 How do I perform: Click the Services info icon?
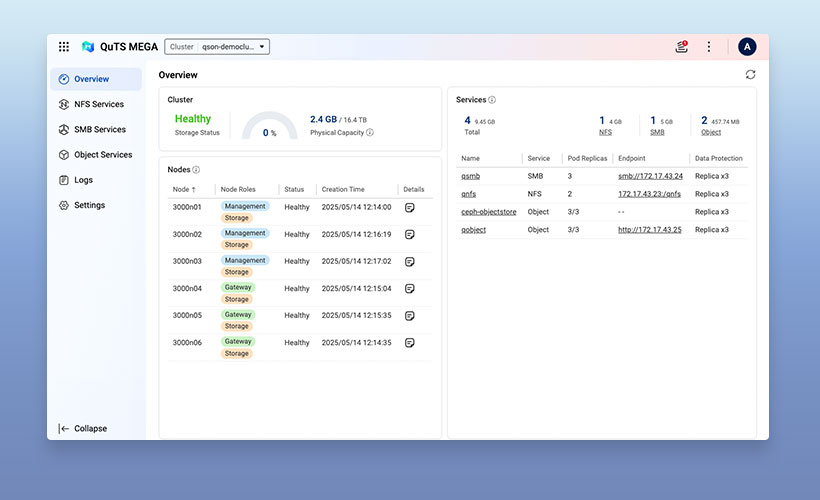pos(492,100)
